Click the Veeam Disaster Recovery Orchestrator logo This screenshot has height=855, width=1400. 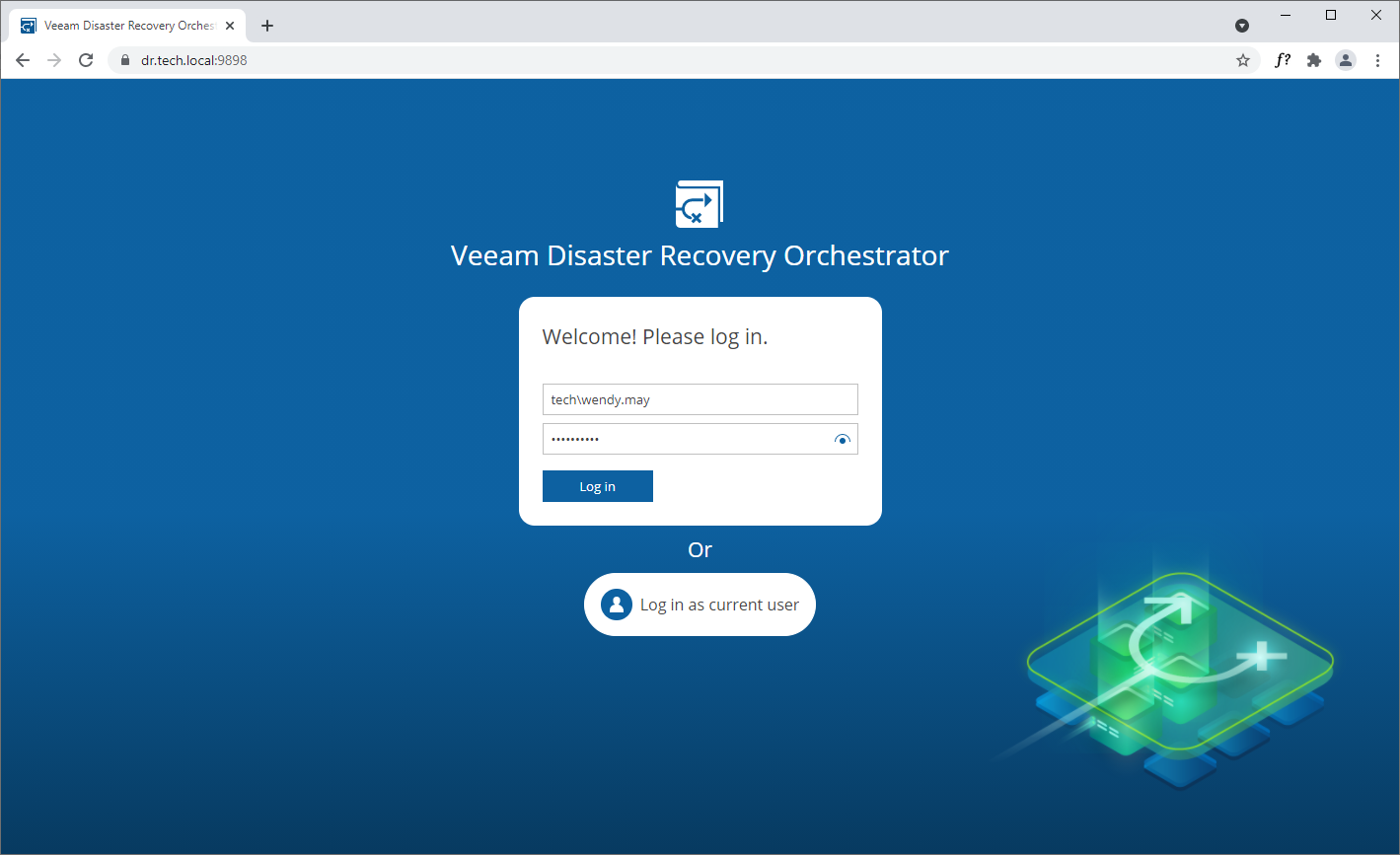tap(700, 204)
